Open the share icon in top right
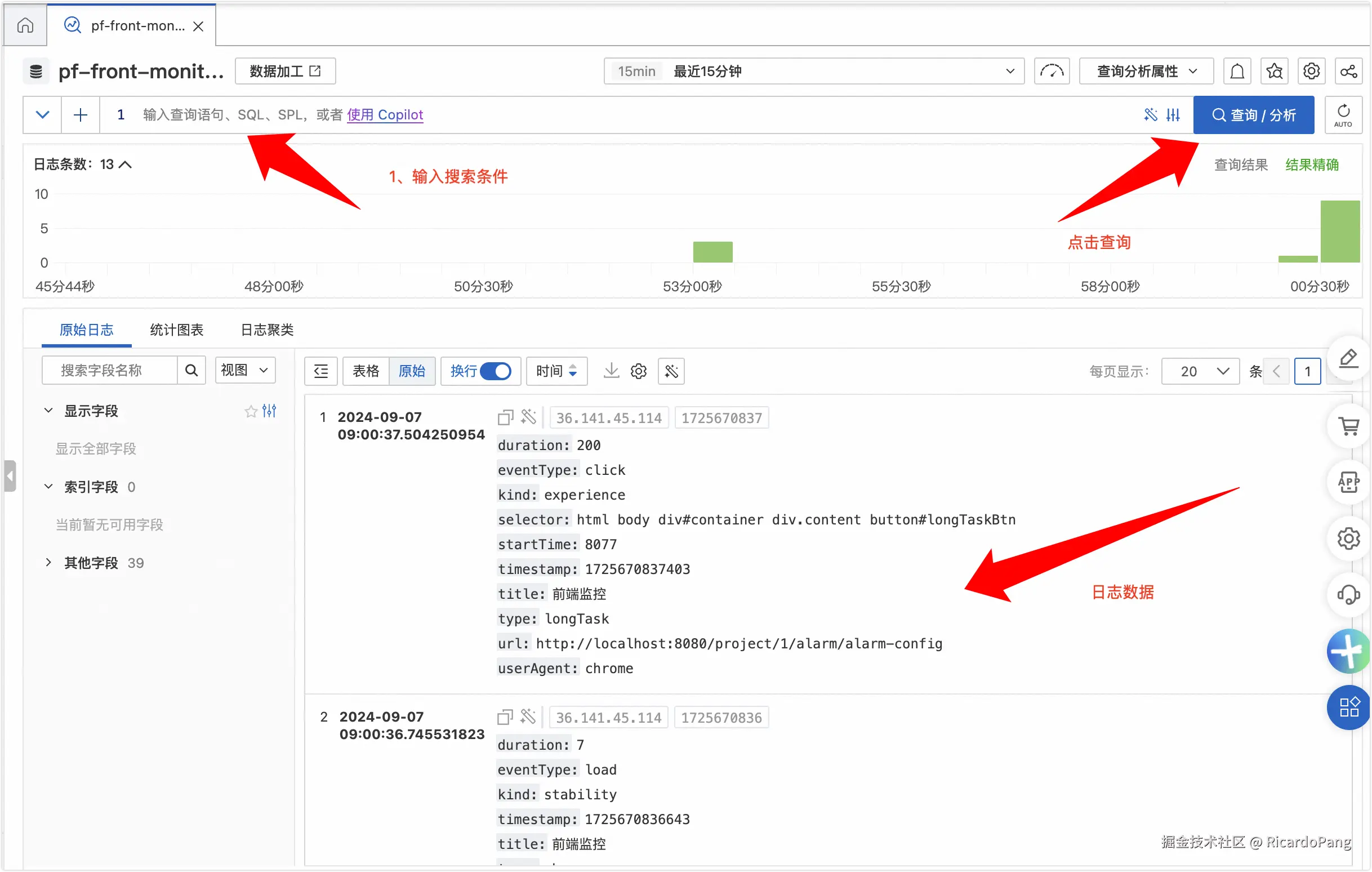 click(x=1348, y=71)
